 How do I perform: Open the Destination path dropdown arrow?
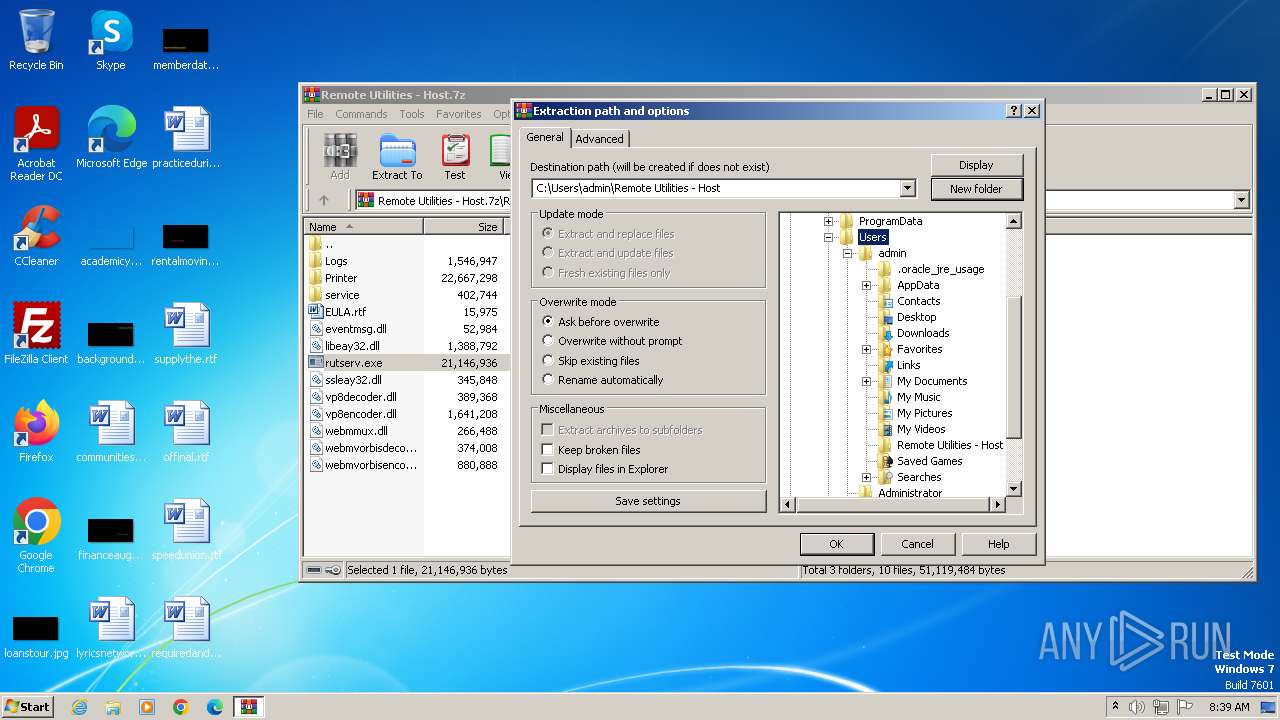point(907,188)
